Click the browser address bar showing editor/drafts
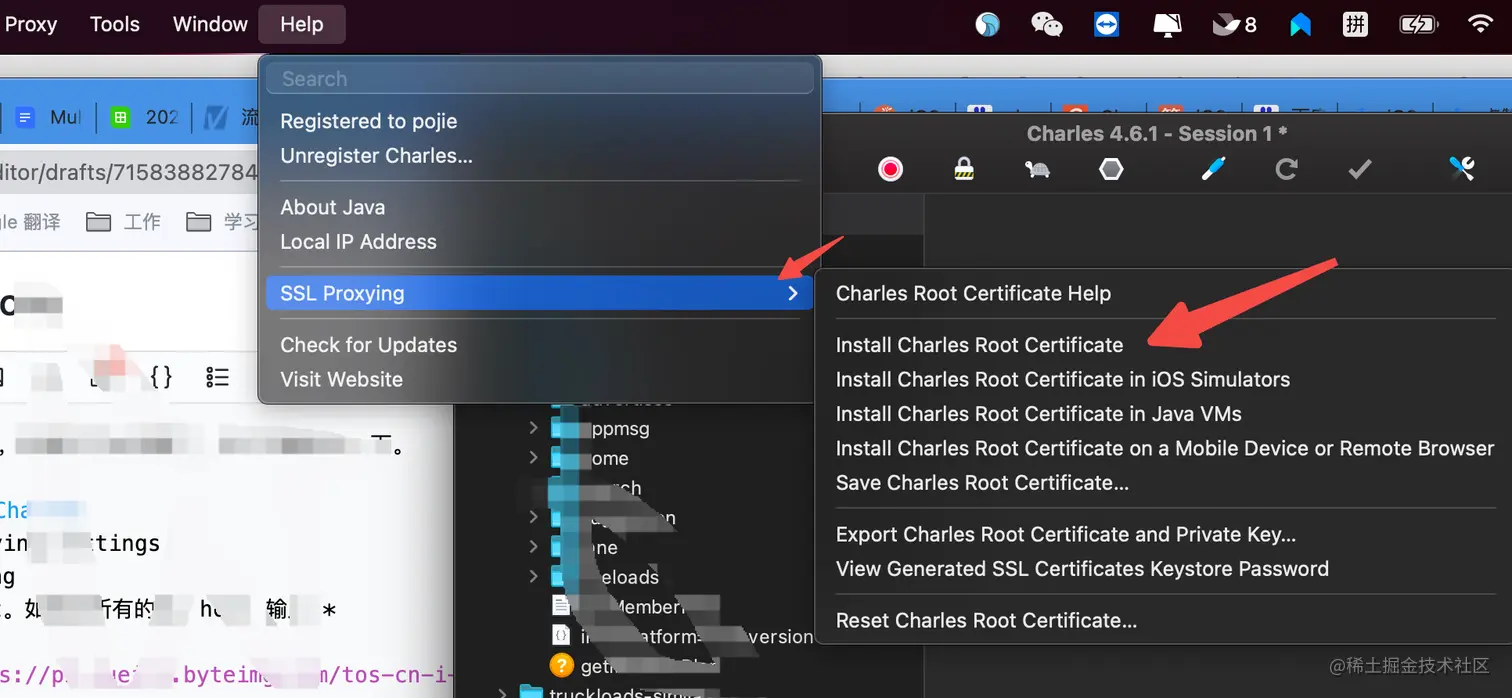 128,172
